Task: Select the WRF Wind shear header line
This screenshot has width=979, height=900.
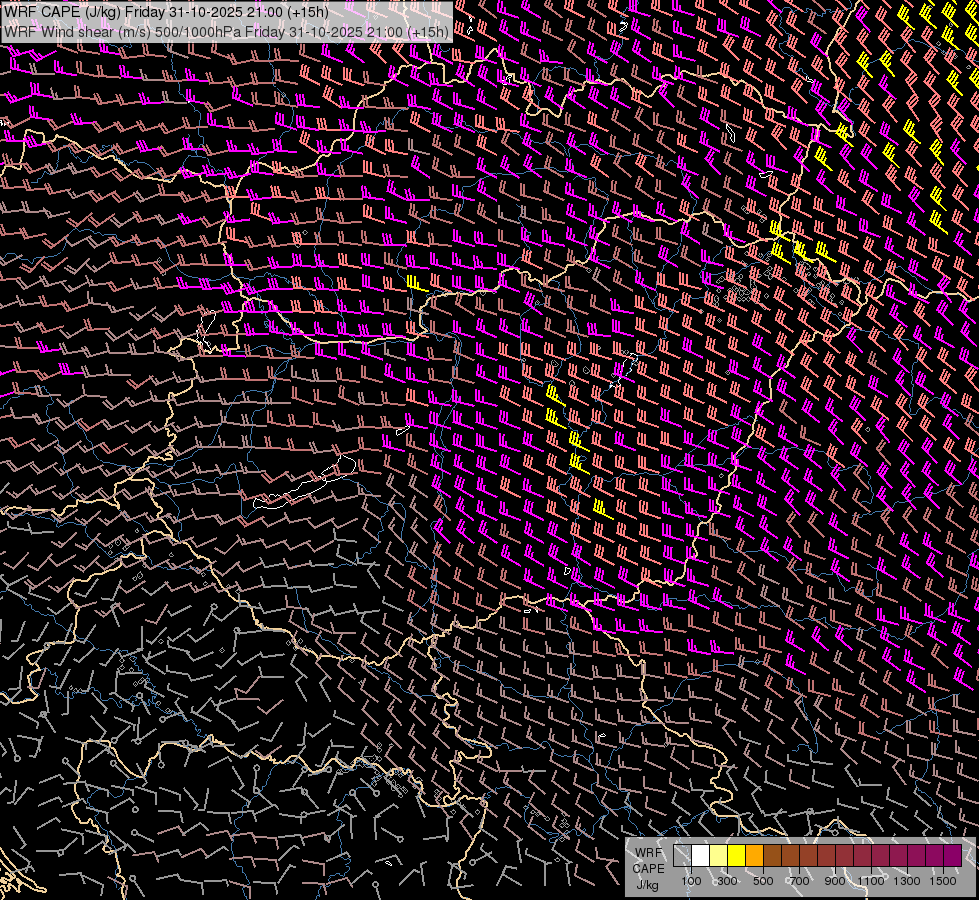Action: (226, 31)
